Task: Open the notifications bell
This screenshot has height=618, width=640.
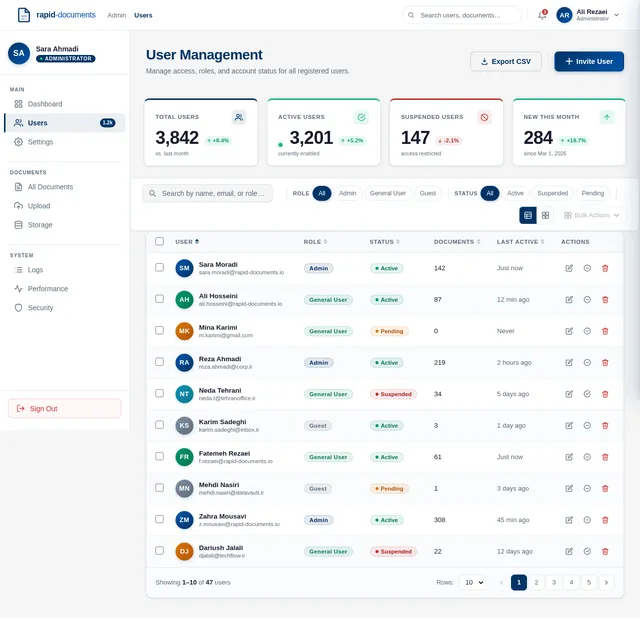Action: pos(542,15)
